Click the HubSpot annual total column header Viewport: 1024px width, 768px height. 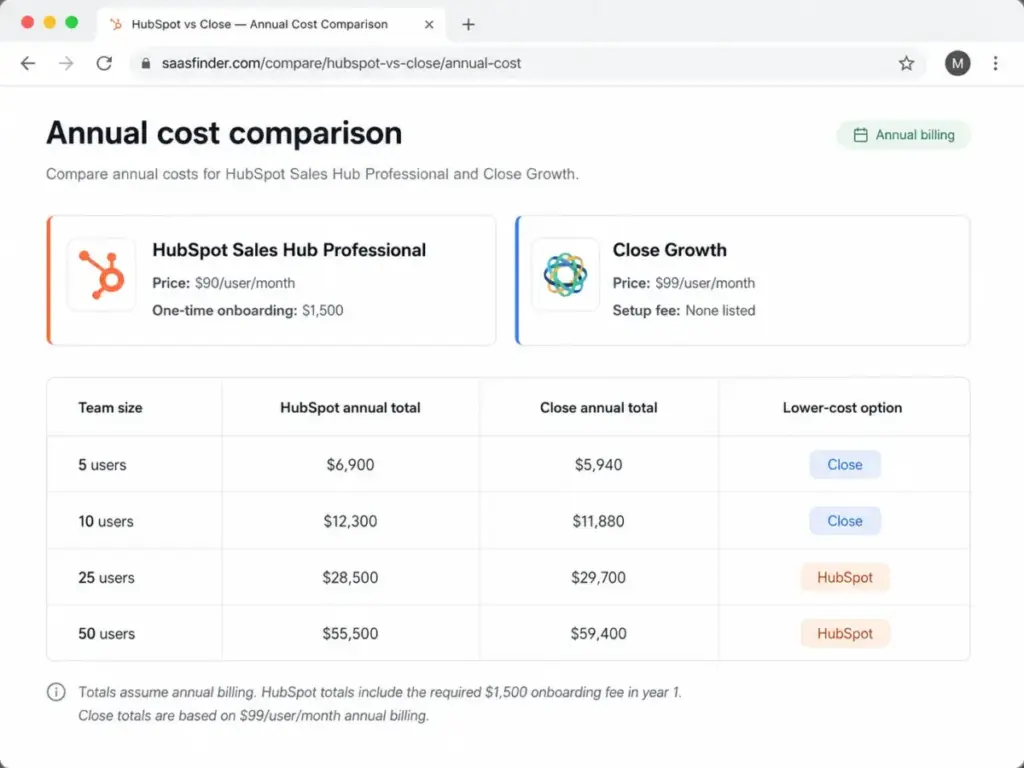350,408
